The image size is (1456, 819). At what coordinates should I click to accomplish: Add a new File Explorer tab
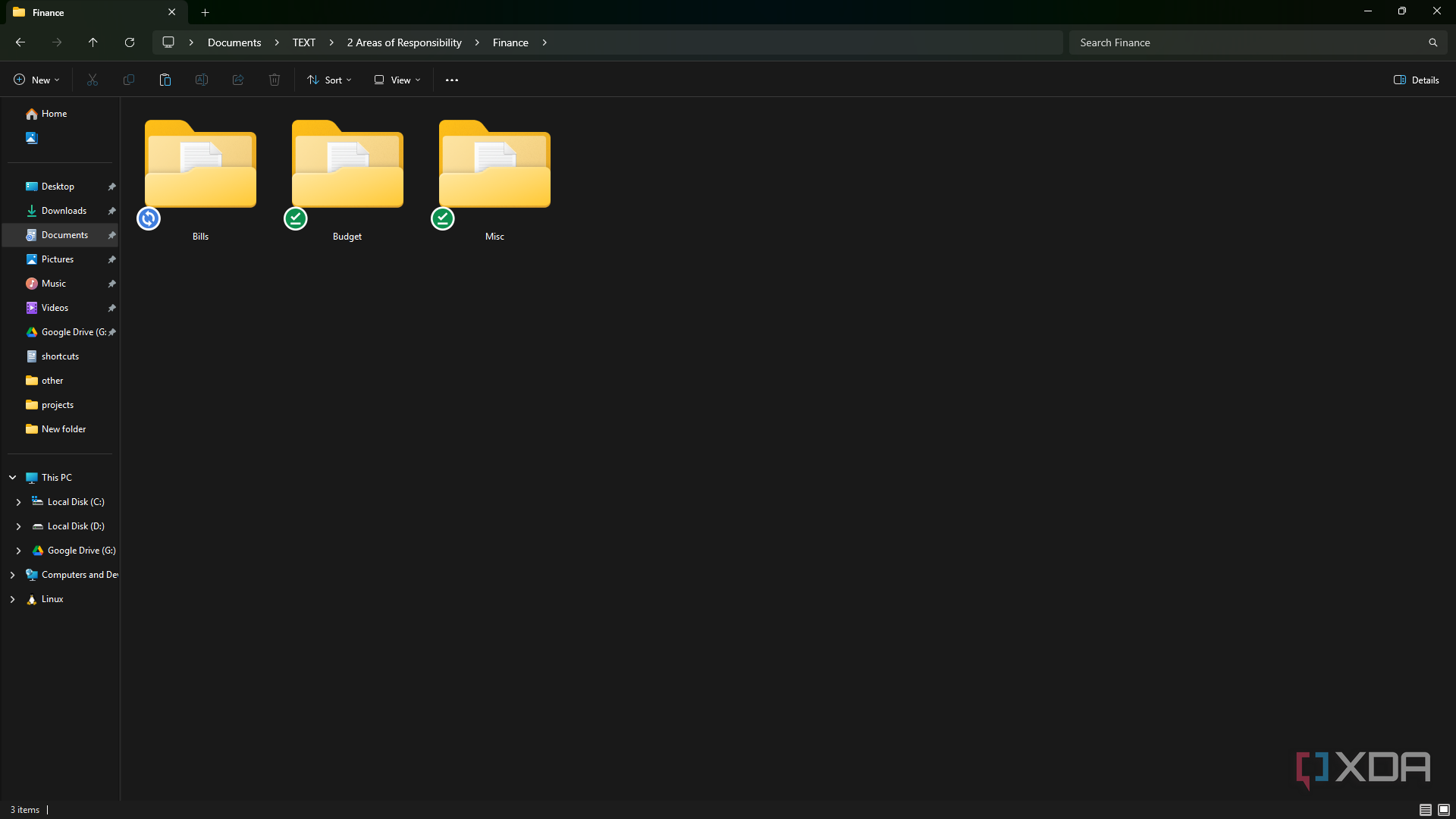pyautogui.click(x=205, y=12)
